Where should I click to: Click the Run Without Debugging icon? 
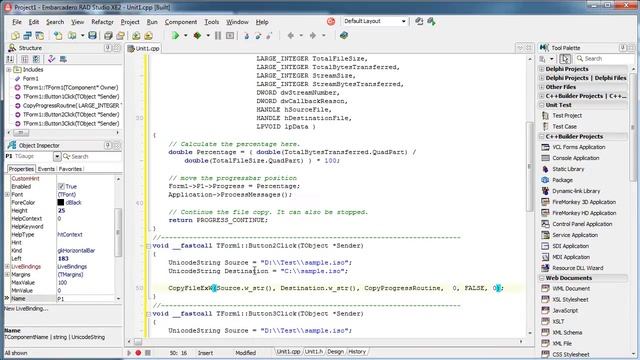(x=197, y=36)
